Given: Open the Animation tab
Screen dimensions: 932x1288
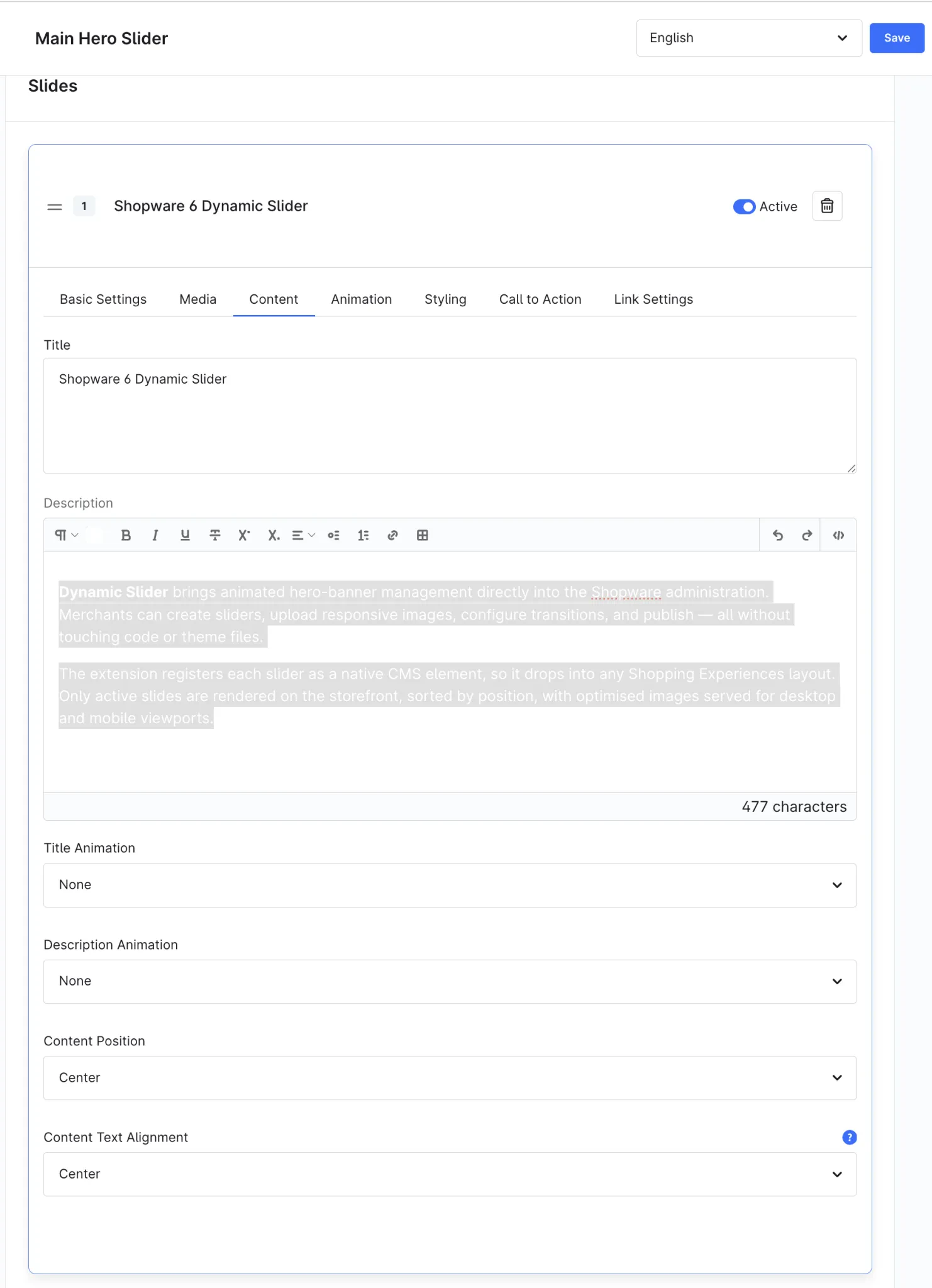Looking at the screenshot, I should (362, 299).
